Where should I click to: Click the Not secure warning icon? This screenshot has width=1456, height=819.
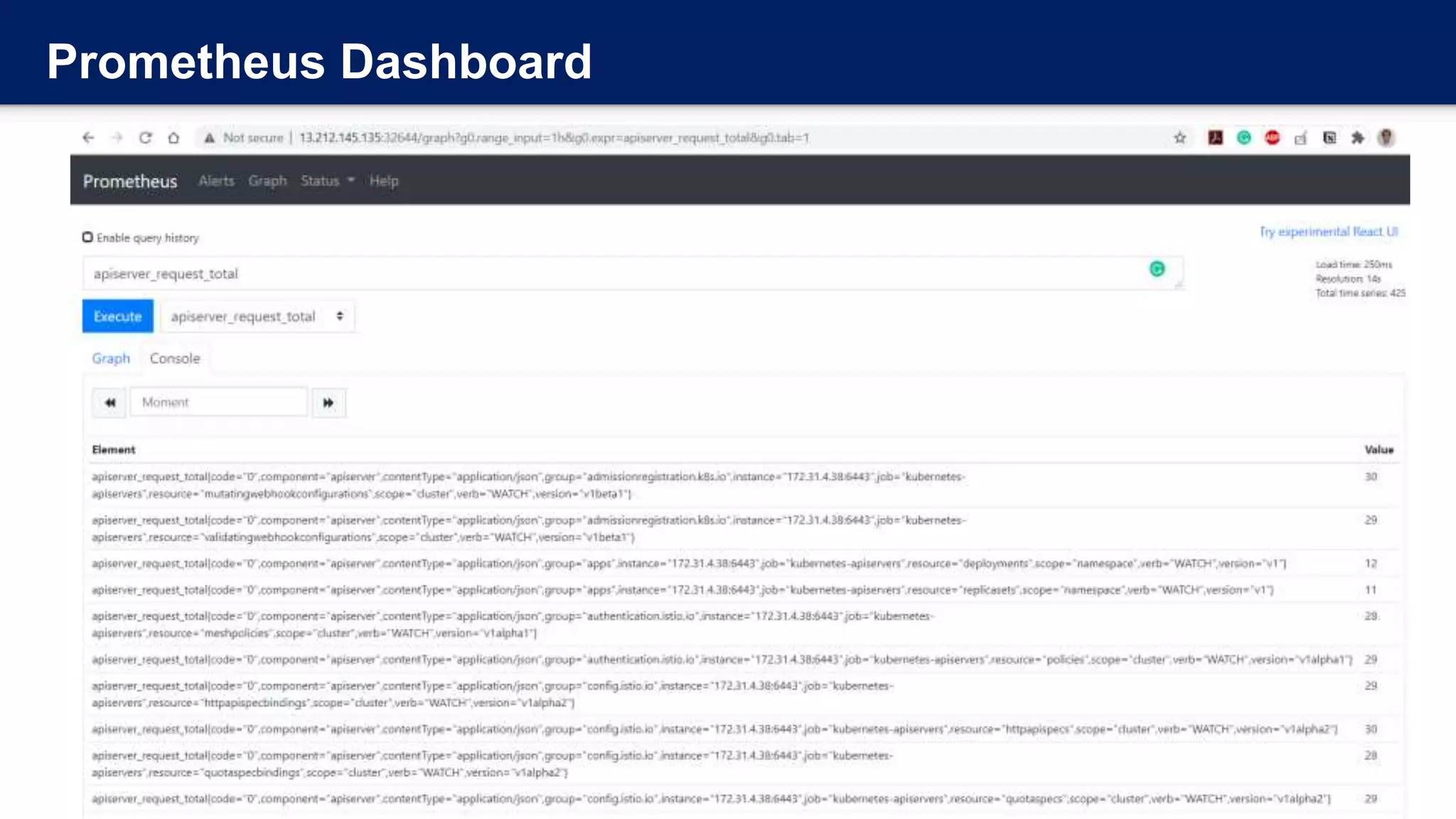pos(209,138)
